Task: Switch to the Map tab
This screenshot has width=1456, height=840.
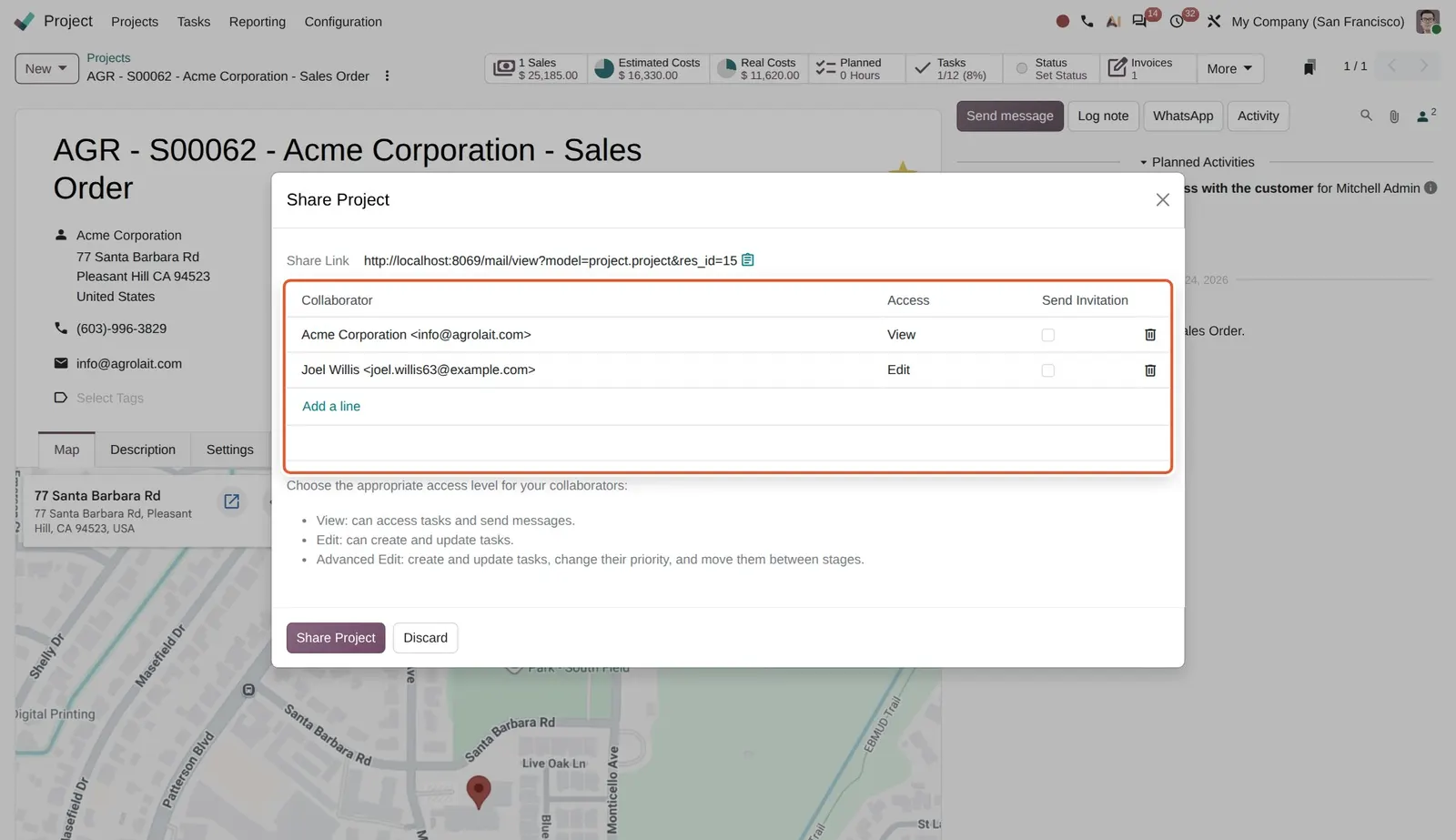Action: pos(66,450)
